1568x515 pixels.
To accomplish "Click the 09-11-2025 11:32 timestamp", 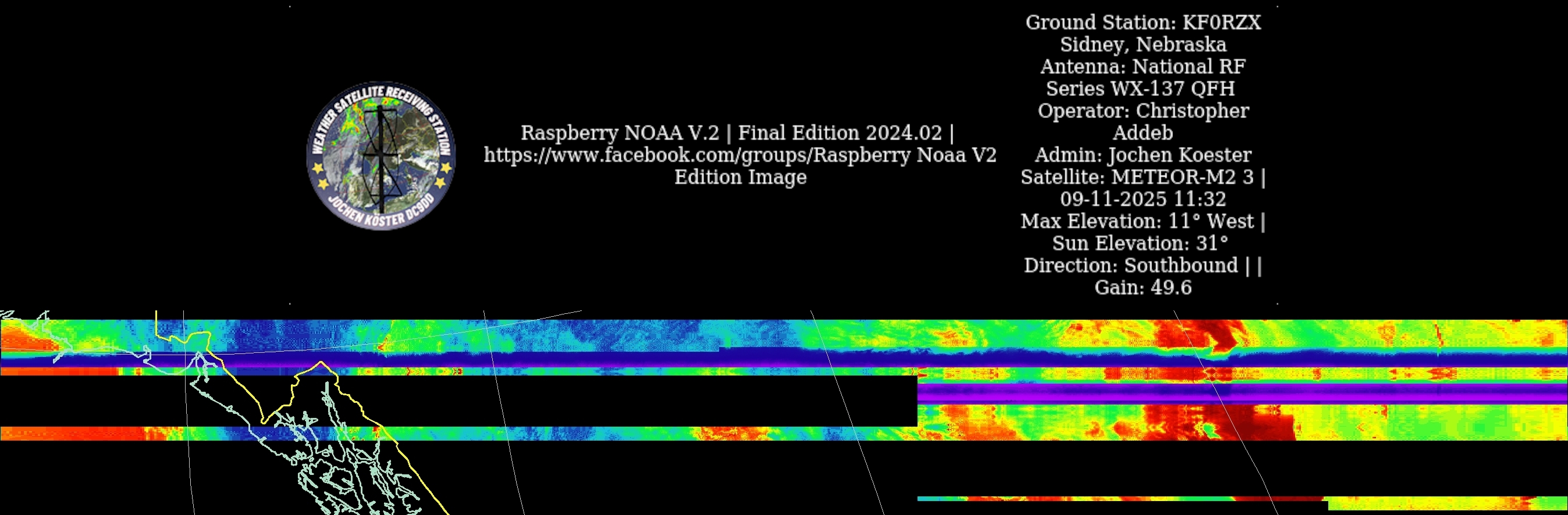I will tap(1143, 199).
